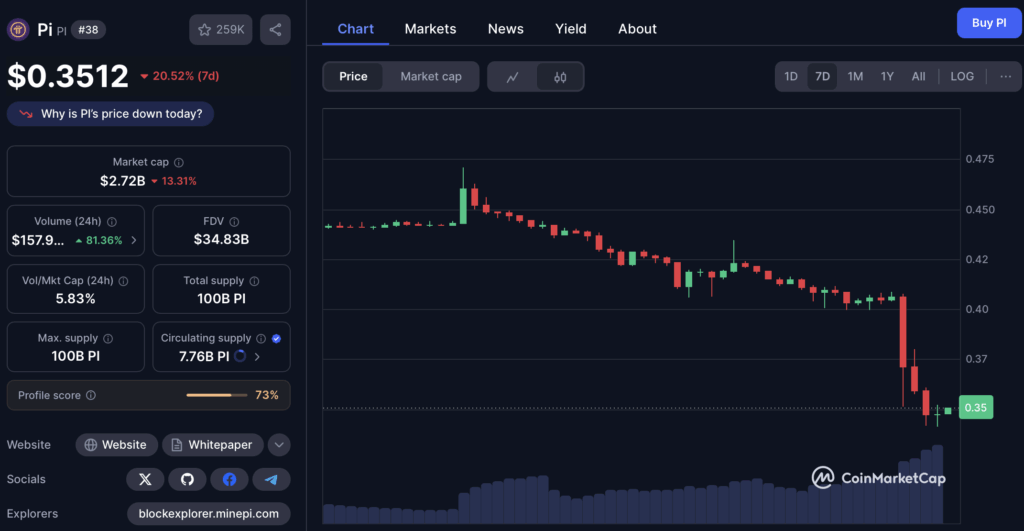This screenshot has width=1024, height=531.
Task: Open the GitHub social link
Action: coord(187,479)
